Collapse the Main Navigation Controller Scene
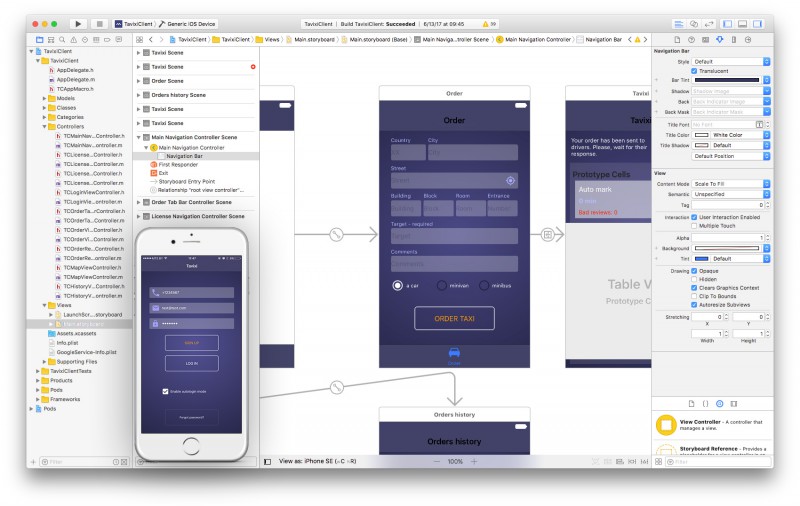Screen dimensions: 800x506 [x=138, y=137]
